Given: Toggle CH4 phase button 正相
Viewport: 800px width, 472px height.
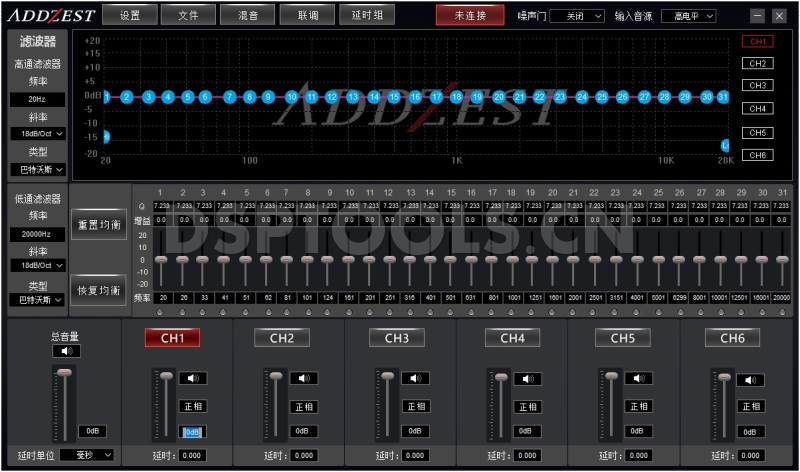Looking at the screenshot, I should 527,406.
